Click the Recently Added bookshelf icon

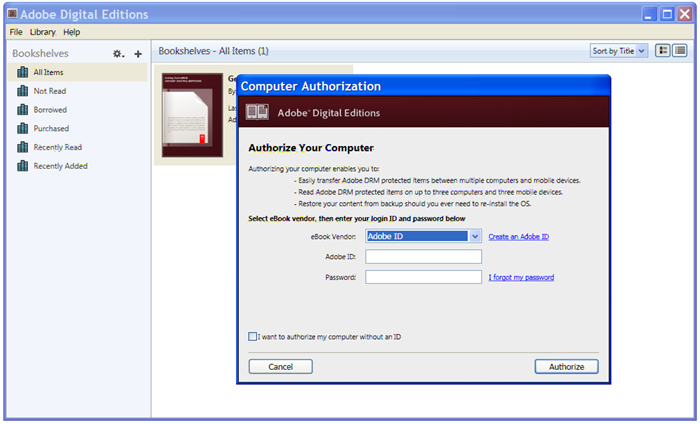(22, 166)
